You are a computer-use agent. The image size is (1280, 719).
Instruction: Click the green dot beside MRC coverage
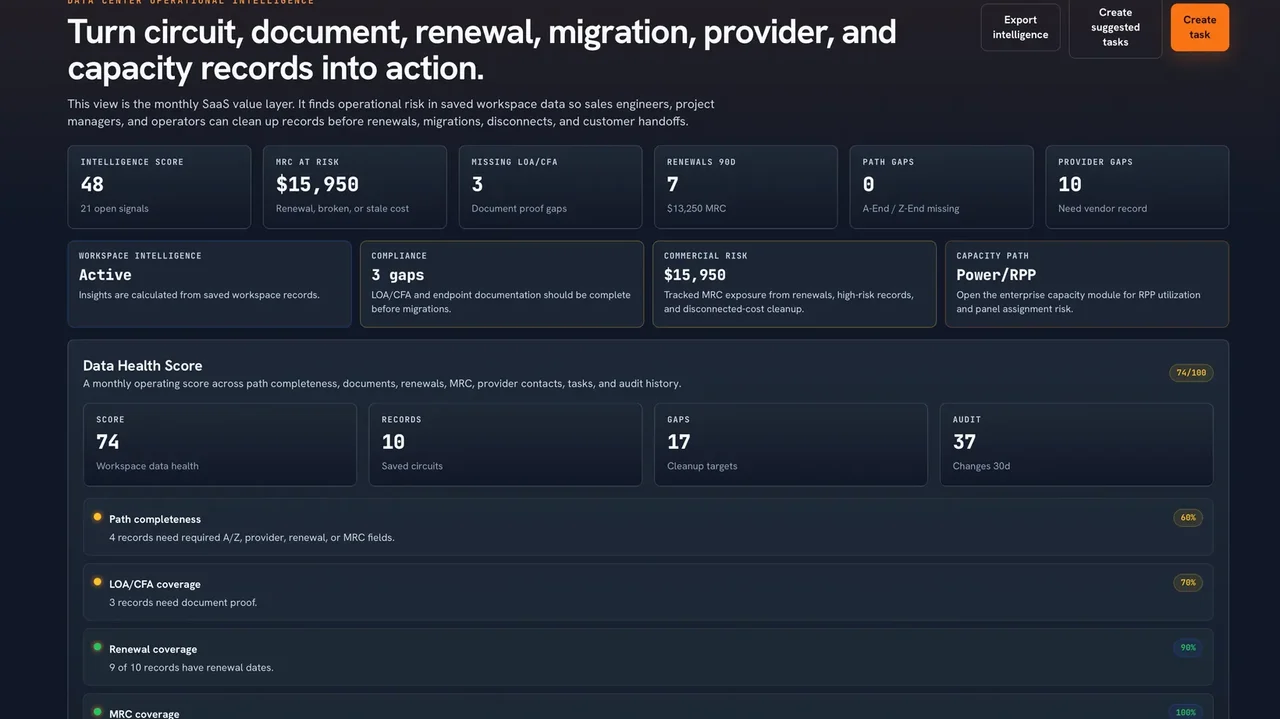point(97,712)
